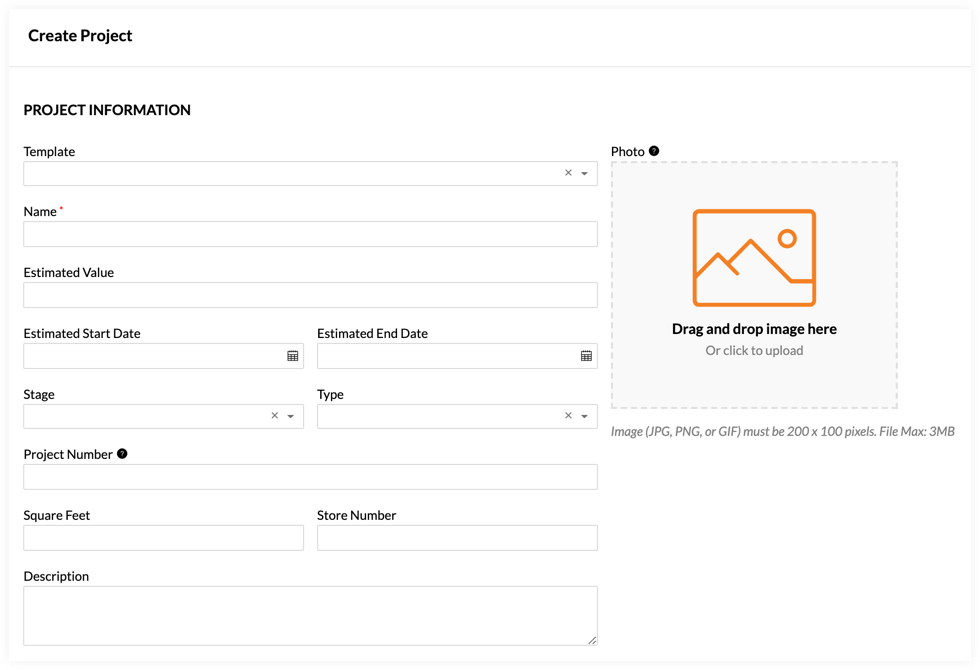Click the orange image placeholder icon
The width and height of the screenshot is (980, 670).
click(x=754, y=257)
